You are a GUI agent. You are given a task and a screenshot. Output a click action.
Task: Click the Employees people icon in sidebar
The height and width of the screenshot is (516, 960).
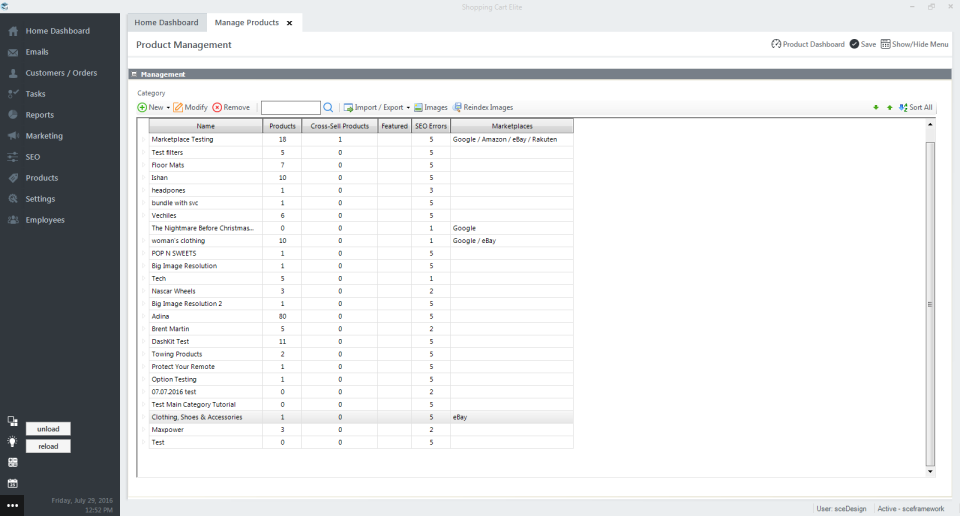[x=13, y=220]
